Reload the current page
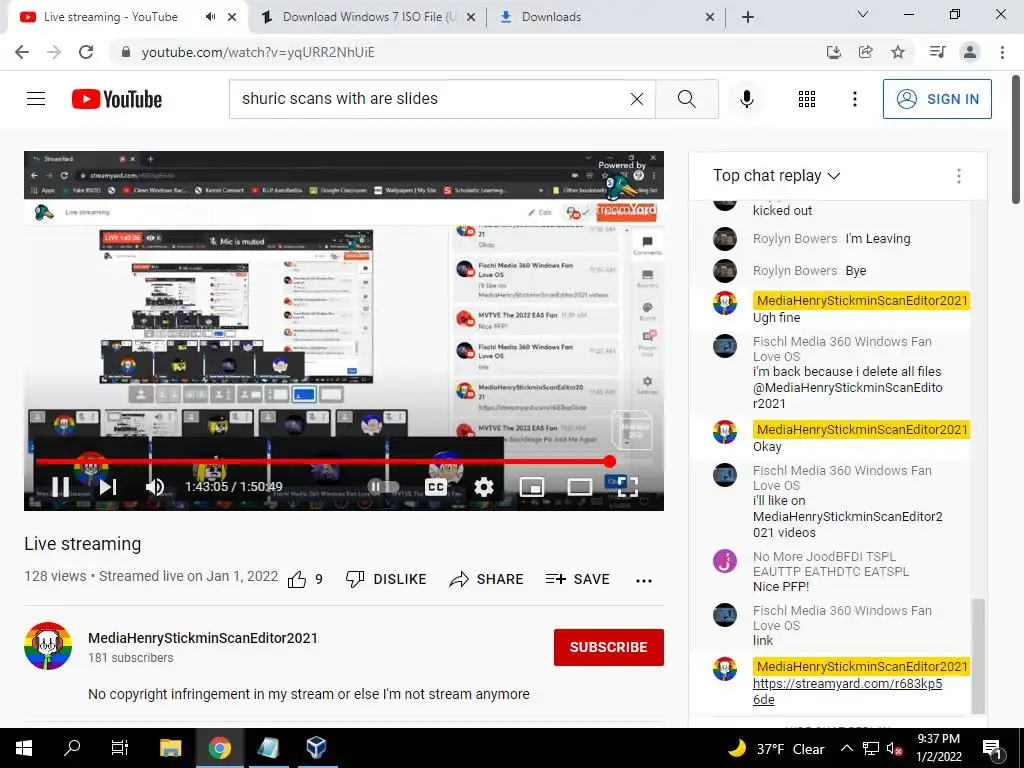 (86, 52)
